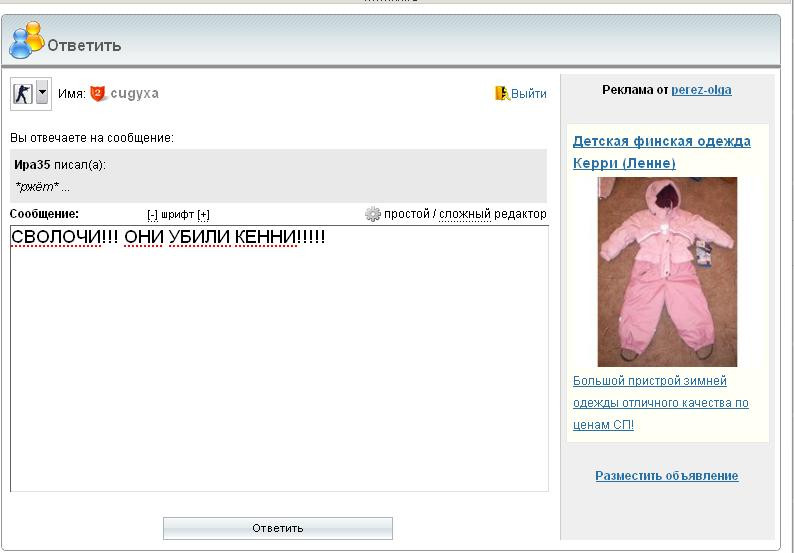This screenshot has width=794, height=553.
Task: Submit the reply with the Ответить button
Action: (277, 528)
